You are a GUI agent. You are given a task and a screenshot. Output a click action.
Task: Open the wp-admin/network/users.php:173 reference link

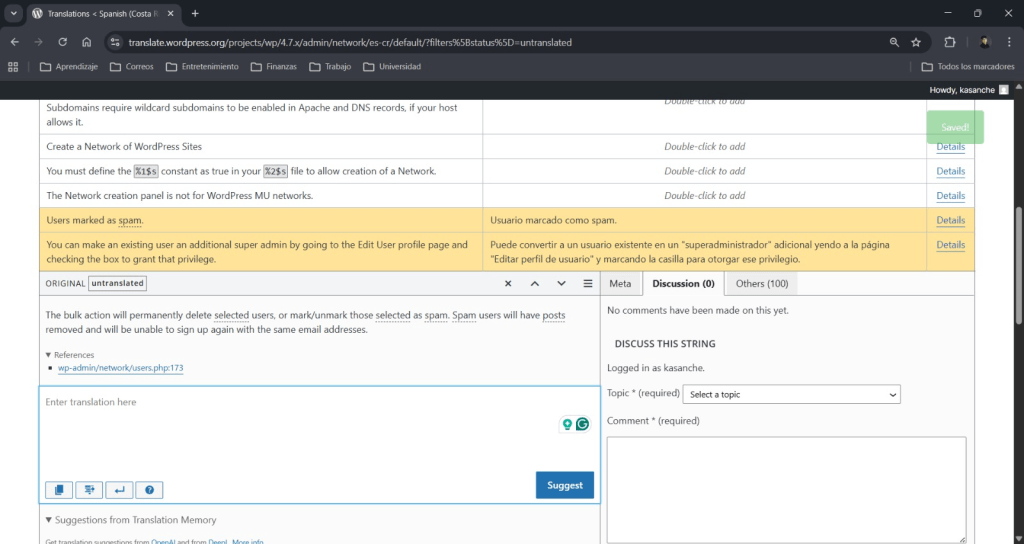pos(120,368)
